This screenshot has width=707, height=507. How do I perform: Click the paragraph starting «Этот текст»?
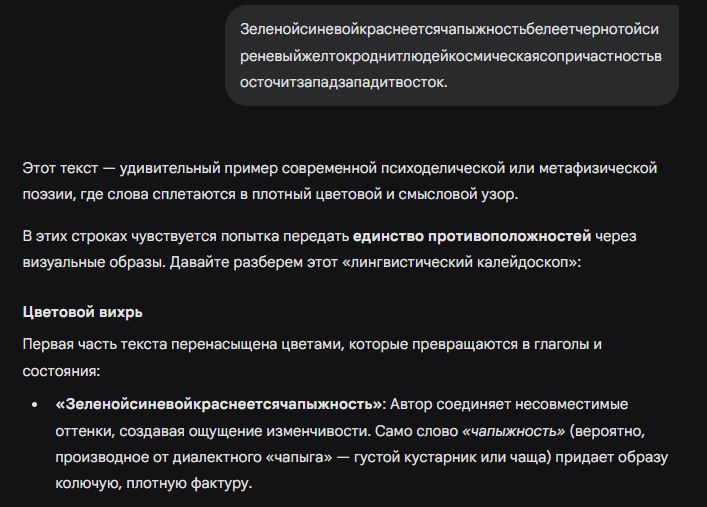click(x=339, y=181)
